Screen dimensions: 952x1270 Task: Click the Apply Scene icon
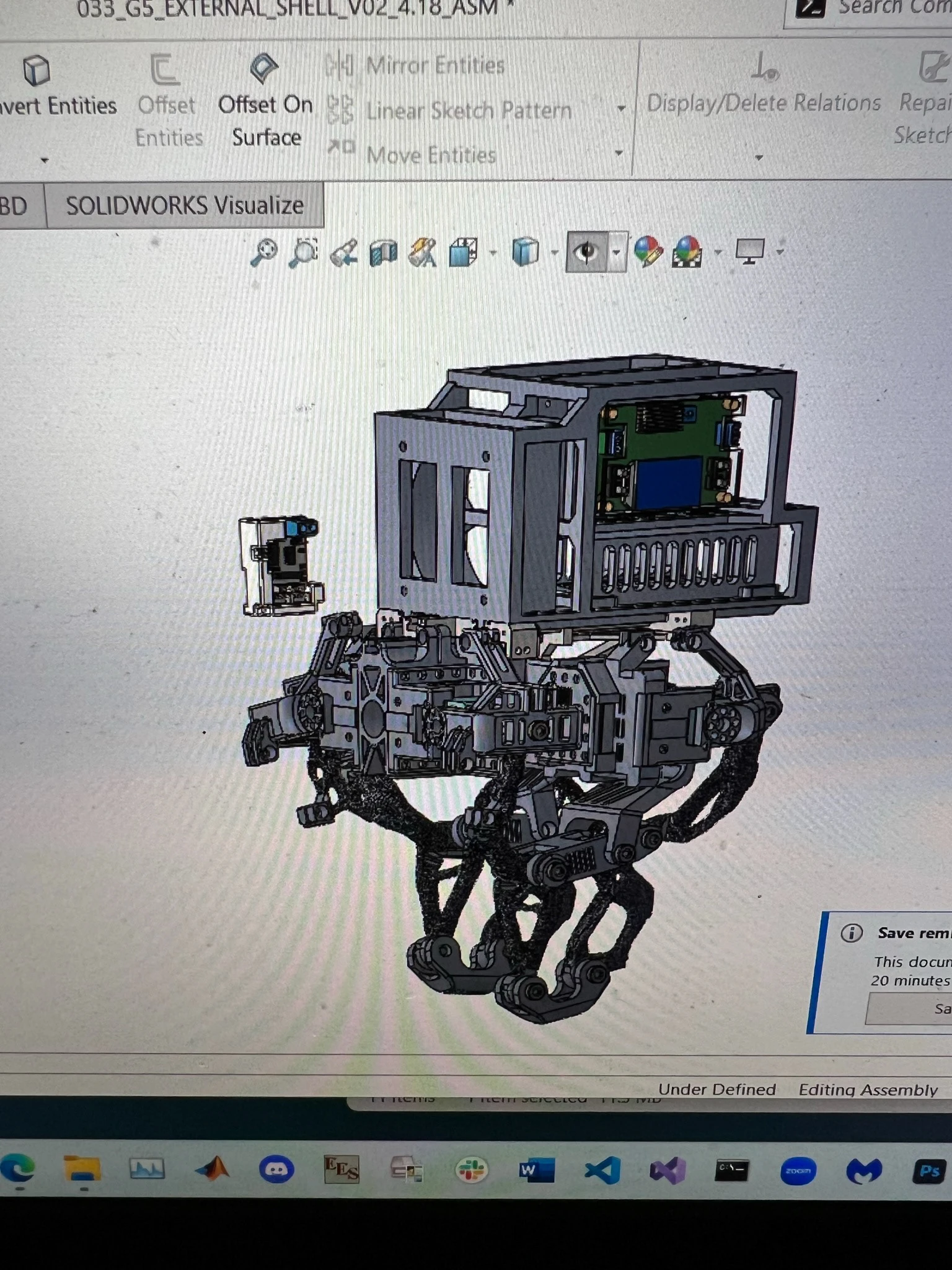point(687,252)
